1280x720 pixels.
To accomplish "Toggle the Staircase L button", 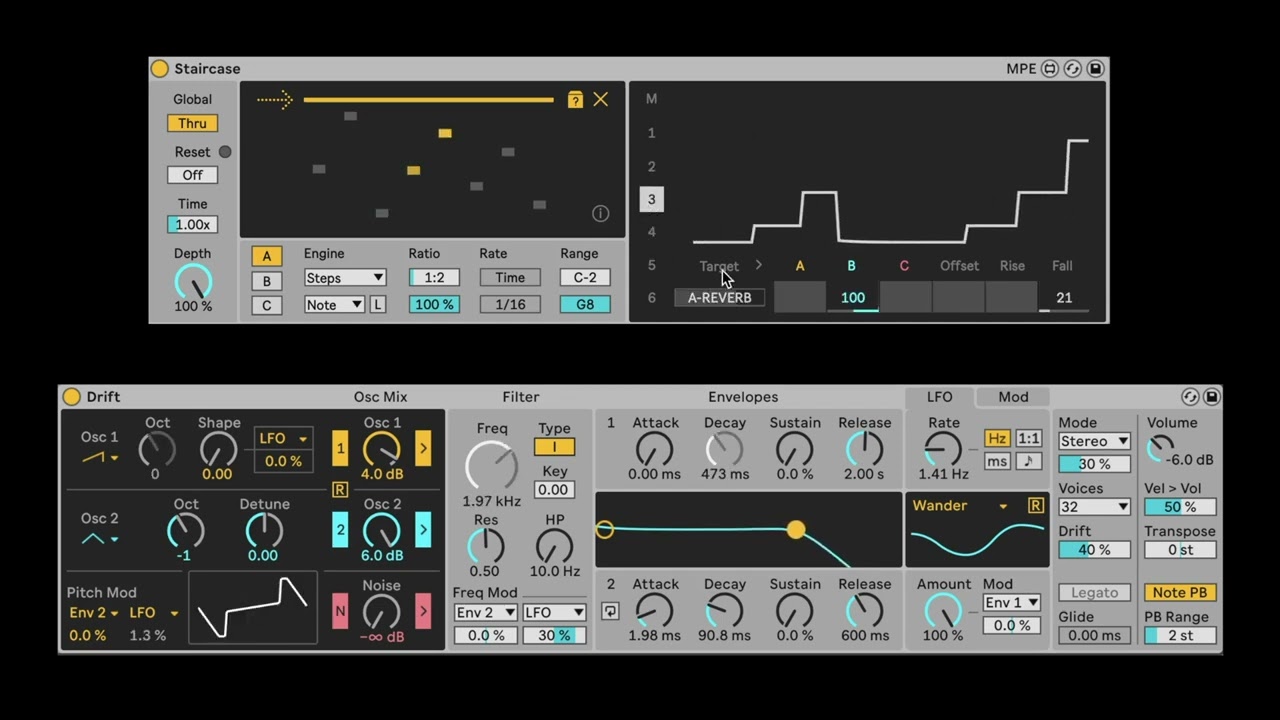I will (x=377, y=305).
